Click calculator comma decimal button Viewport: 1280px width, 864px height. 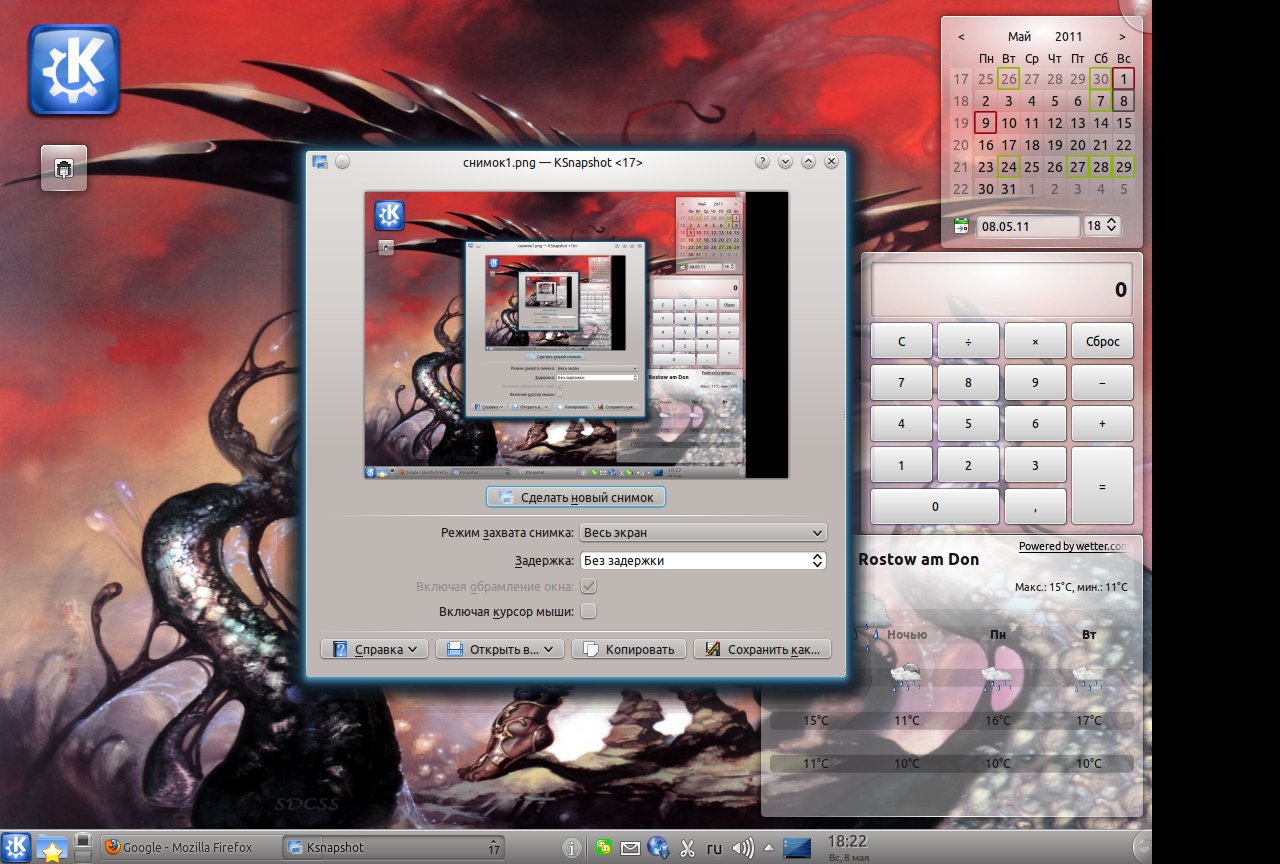coord(1035,506)
